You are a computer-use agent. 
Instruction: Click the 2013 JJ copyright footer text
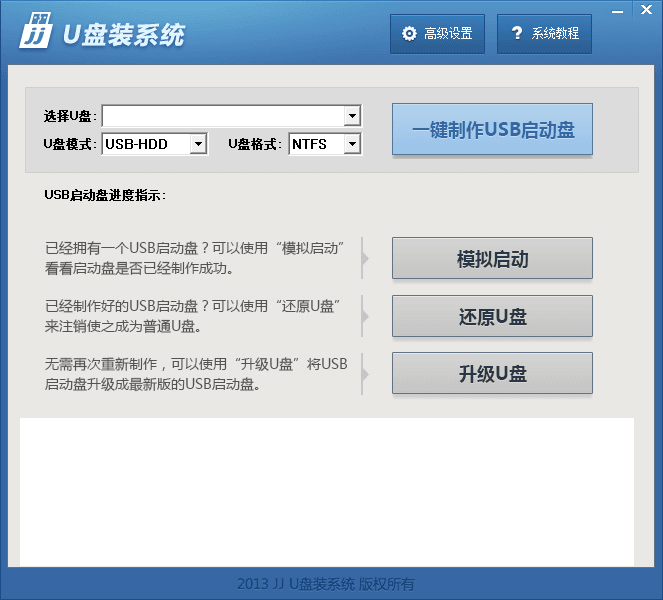(x=326, y=584)
